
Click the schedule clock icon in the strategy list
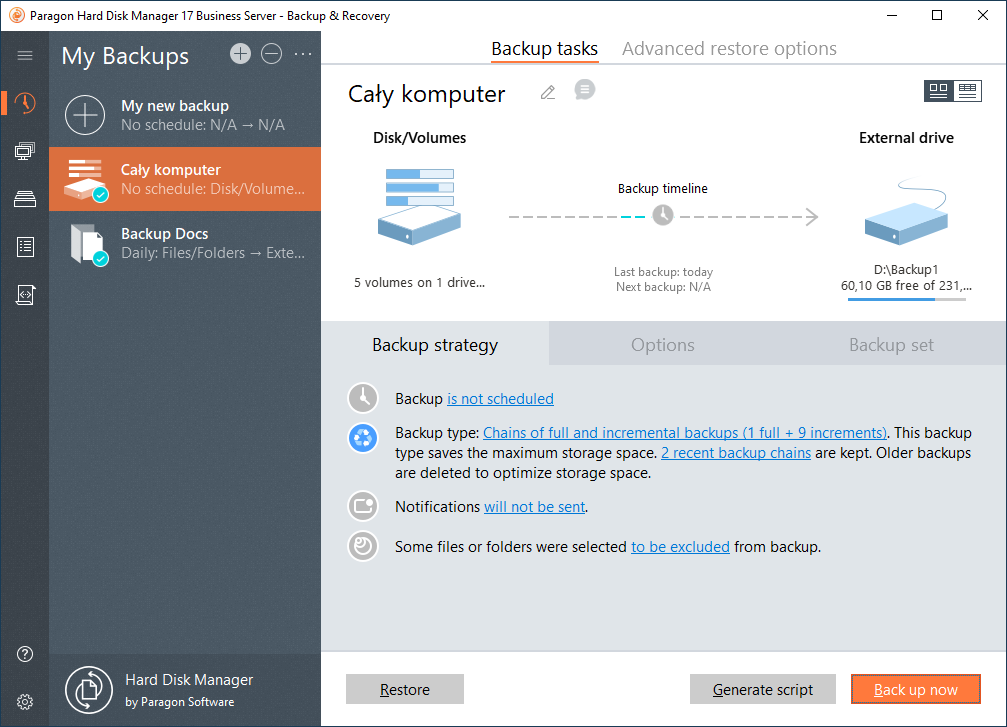pos(363,398)
